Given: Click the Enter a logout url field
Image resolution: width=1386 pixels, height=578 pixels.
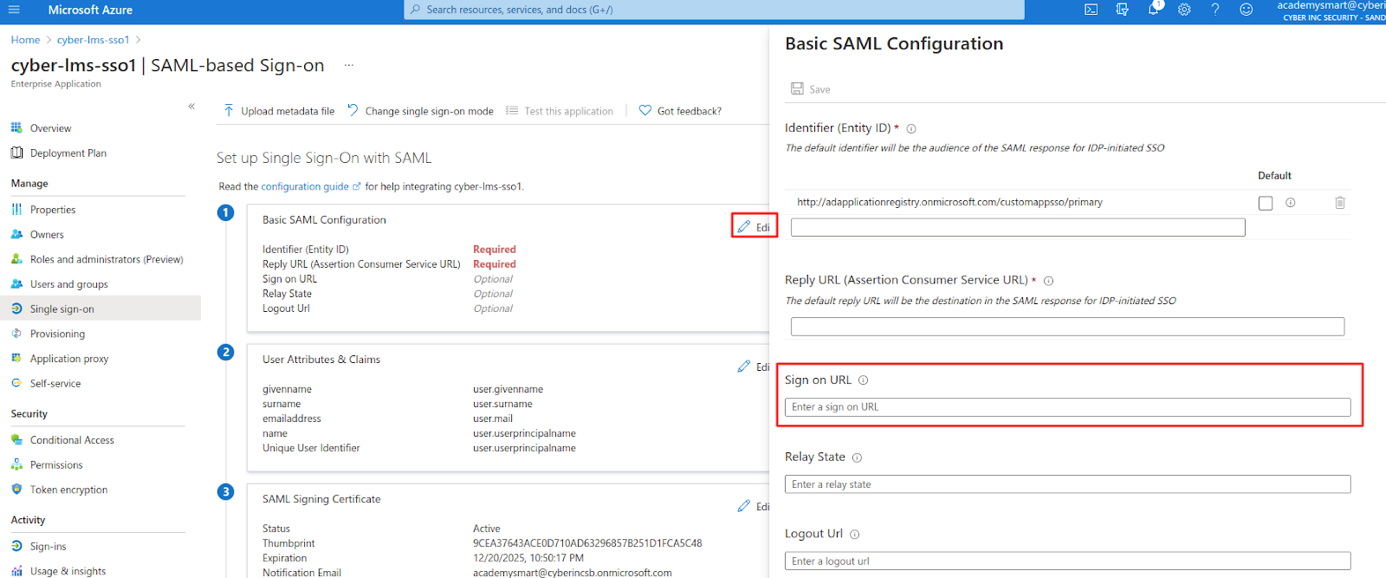Looking at the screenshot, I should (1068, 561).
